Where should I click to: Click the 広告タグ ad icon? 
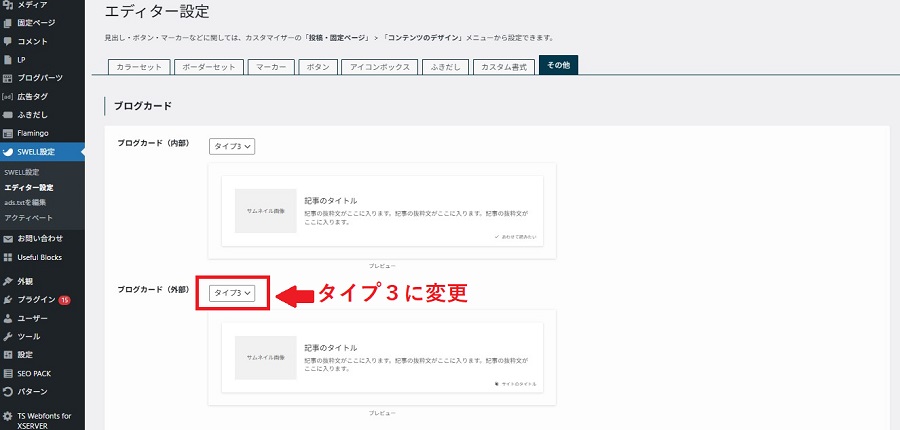pos(7,96)
